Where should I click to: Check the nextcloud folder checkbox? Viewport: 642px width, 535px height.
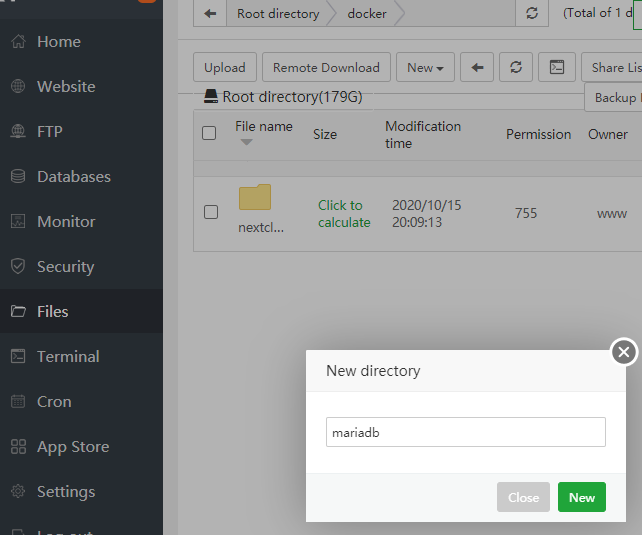pos(211,212)
